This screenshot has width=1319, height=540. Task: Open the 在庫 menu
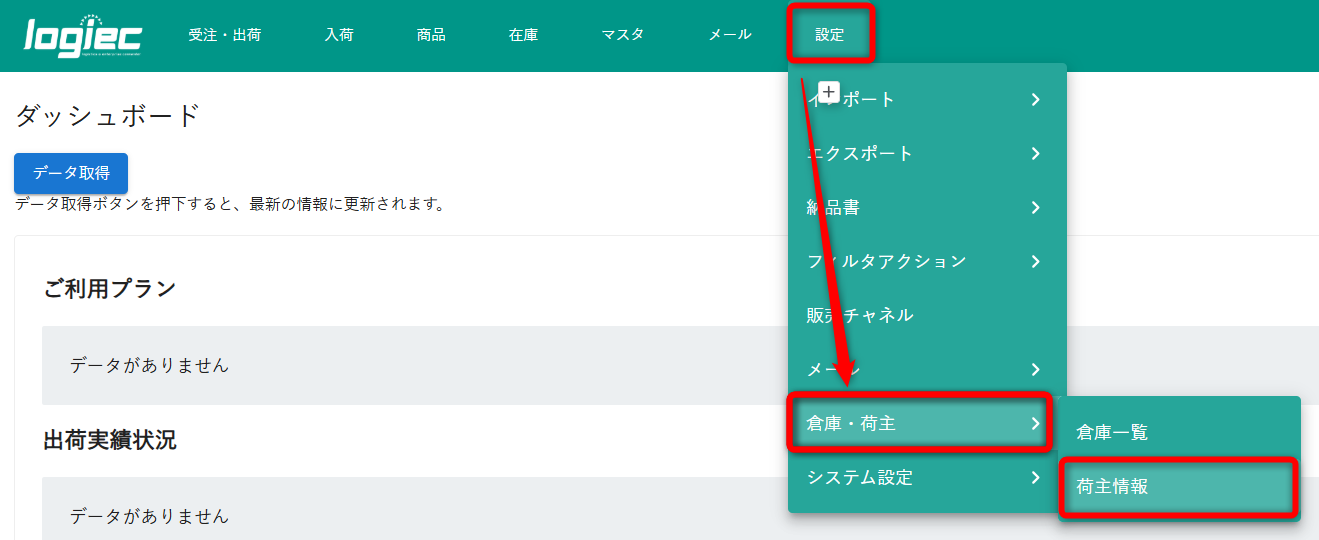523,35
